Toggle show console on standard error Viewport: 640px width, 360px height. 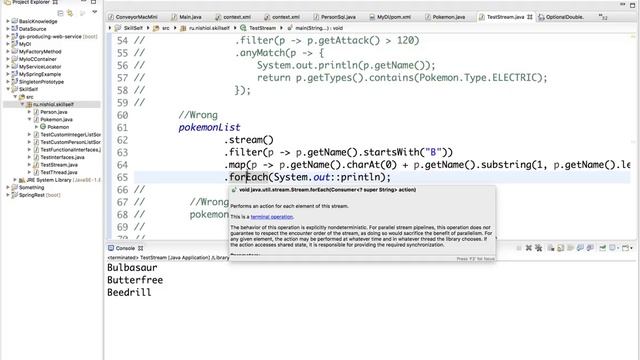click(x=590, y=248)
